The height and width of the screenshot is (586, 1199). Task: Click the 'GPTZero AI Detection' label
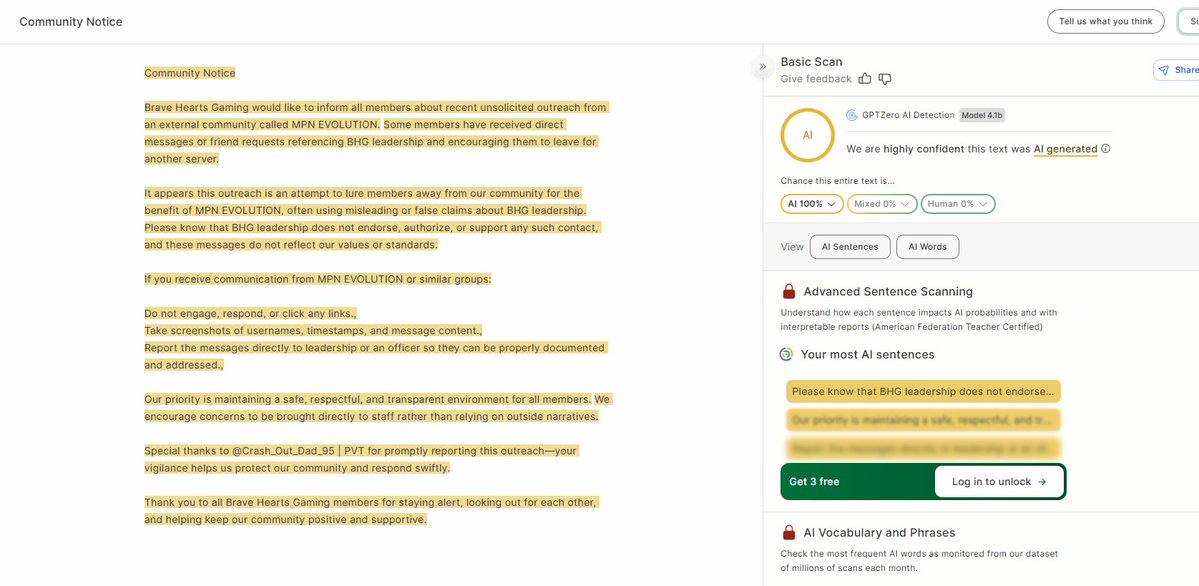tap(908, 116)
